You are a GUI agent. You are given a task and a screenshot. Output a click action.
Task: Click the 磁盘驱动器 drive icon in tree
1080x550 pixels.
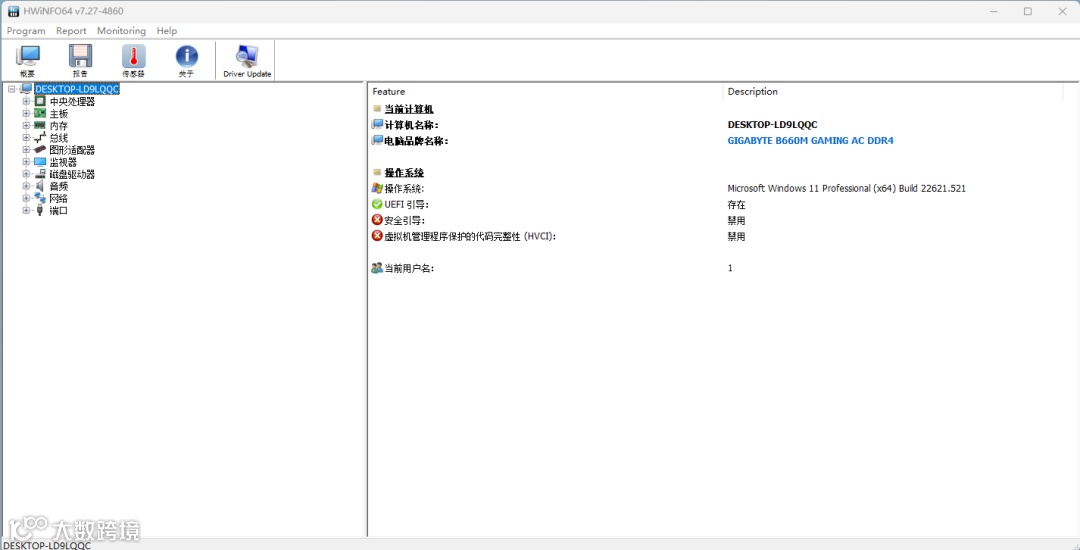point(40,174)
